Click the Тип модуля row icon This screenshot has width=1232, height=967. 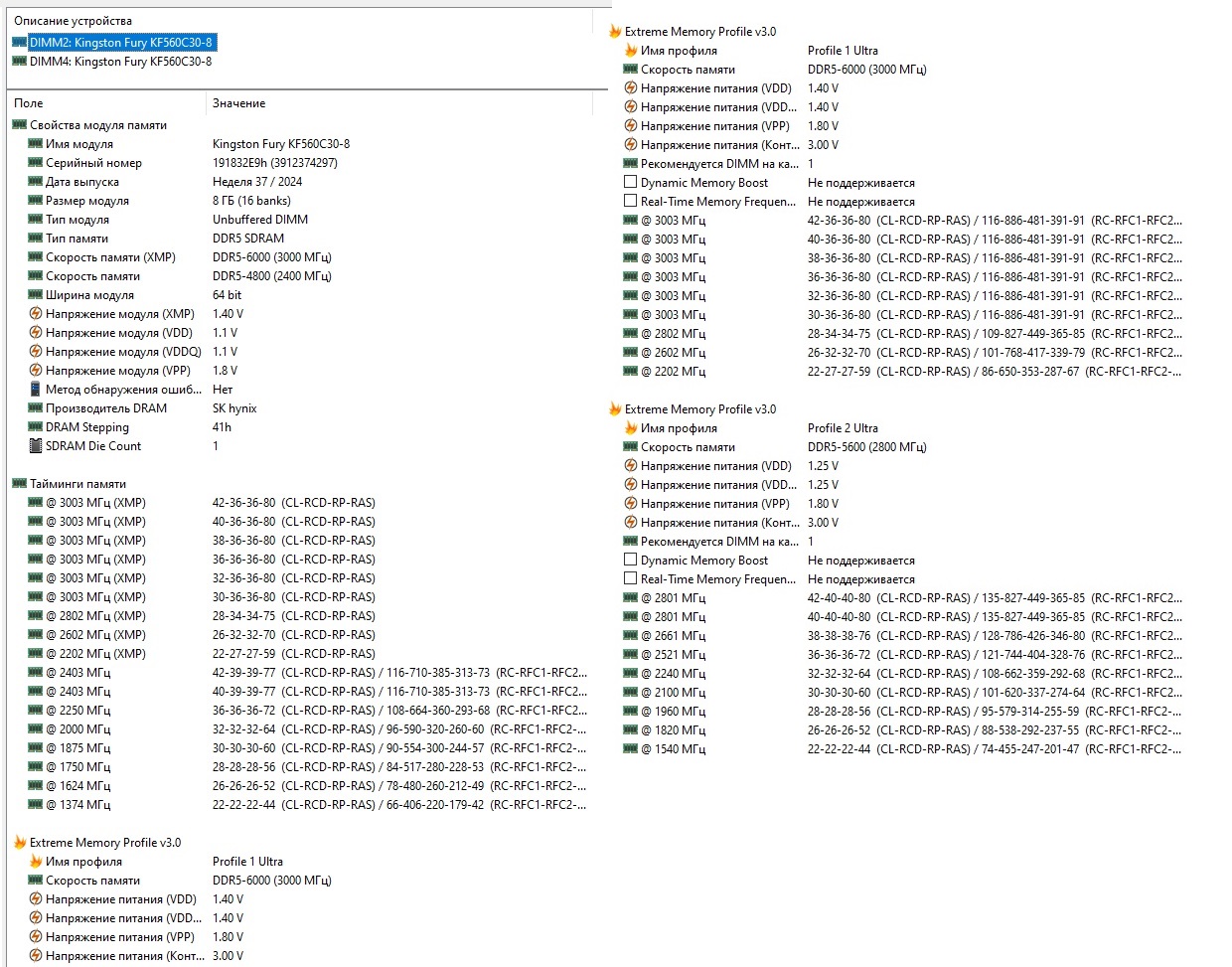point(36,220)
